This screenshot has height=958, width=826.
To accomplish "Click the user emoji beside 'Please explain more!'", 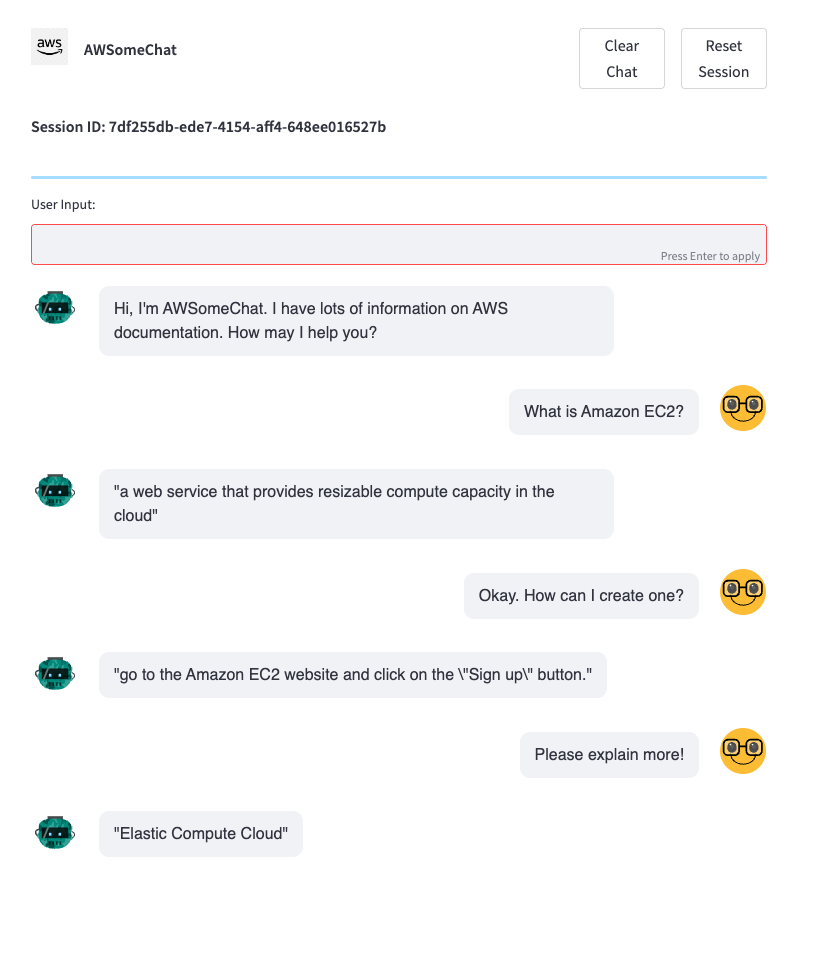I will (x=742, y=751).
